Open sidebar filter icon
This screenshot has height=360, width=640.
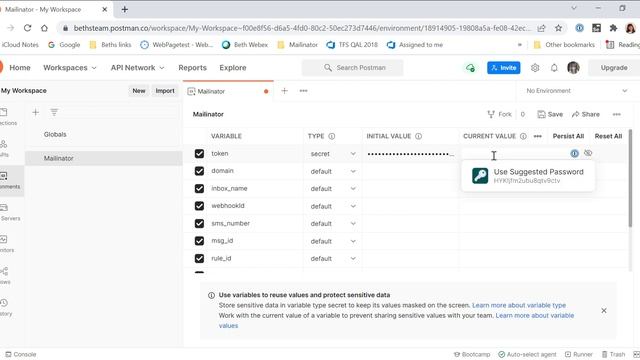(54, 112)
